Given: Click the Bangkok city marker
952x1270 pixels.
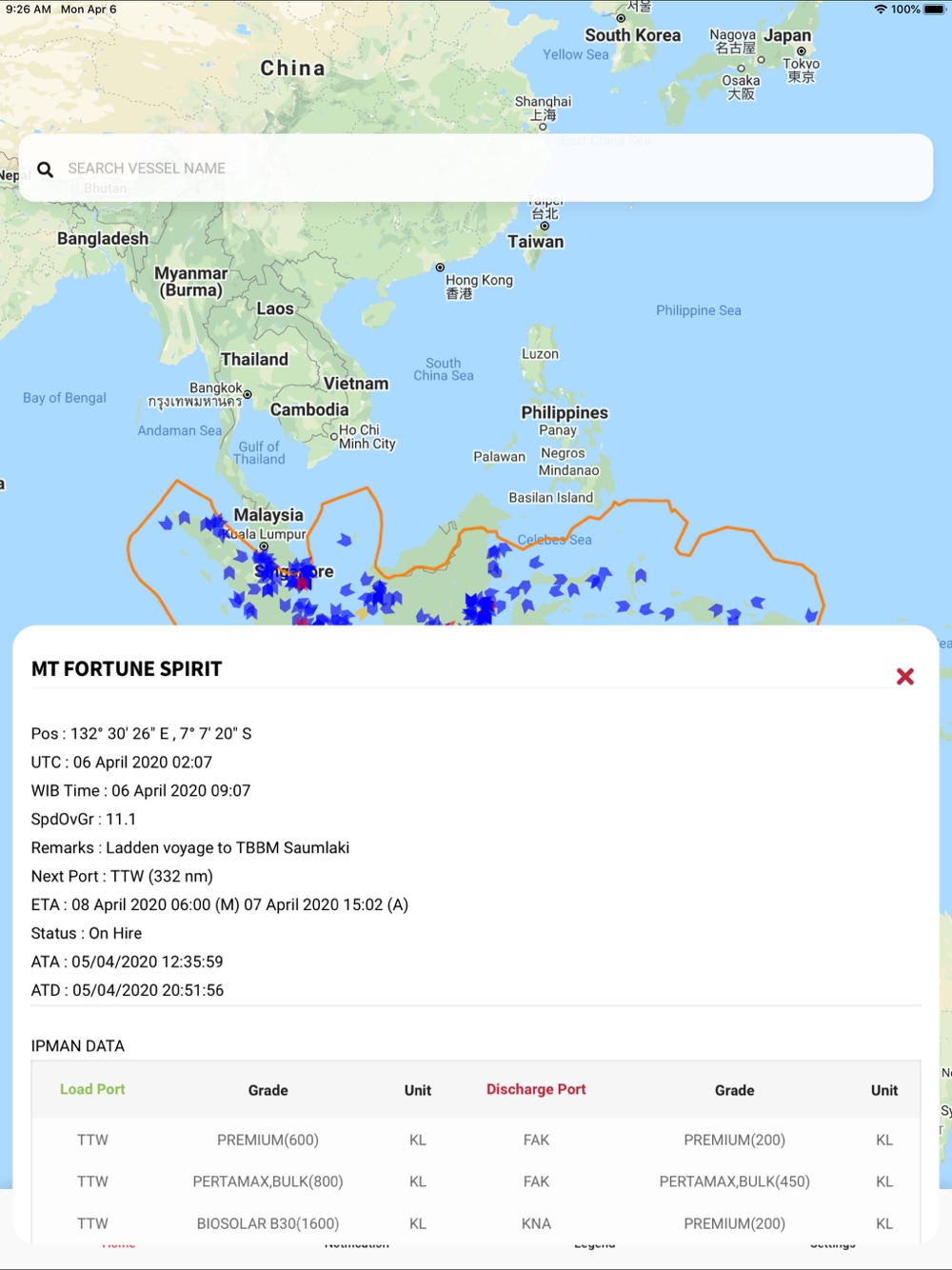Looking at the screenshot, I should (x=248, y=394).
